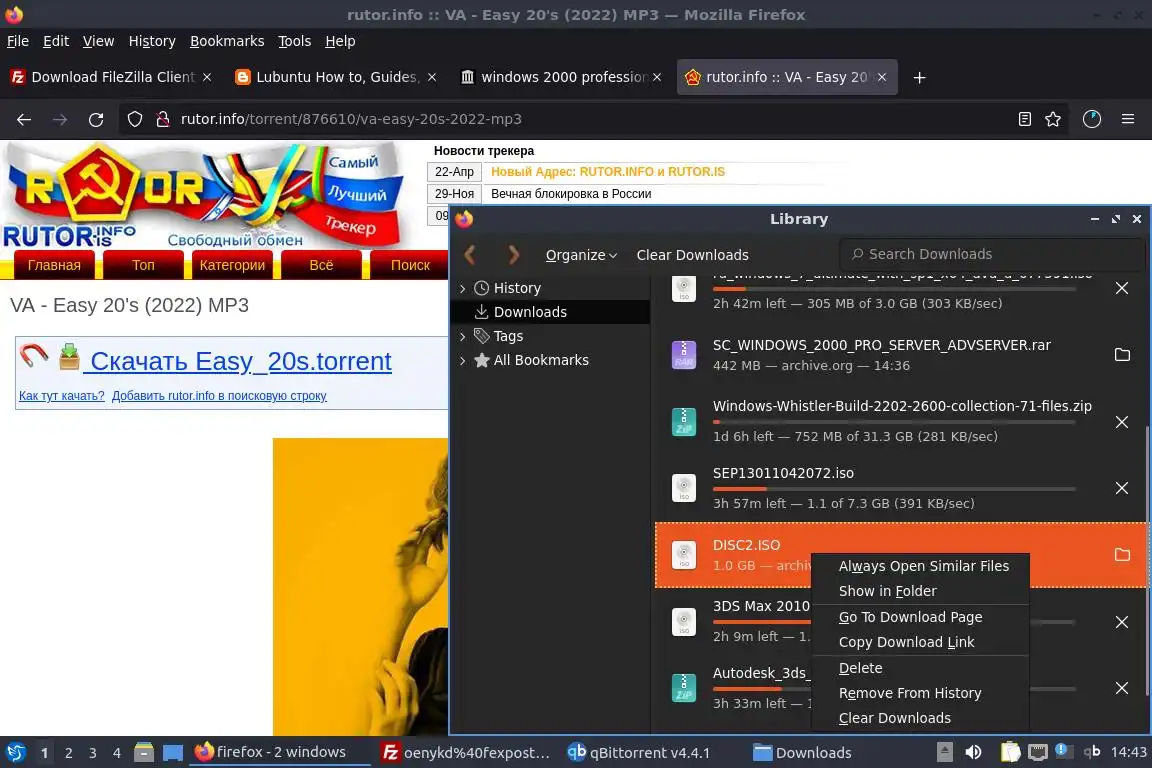Open the Топ navigation button
Screen dimensions: 1152x768
143,265
